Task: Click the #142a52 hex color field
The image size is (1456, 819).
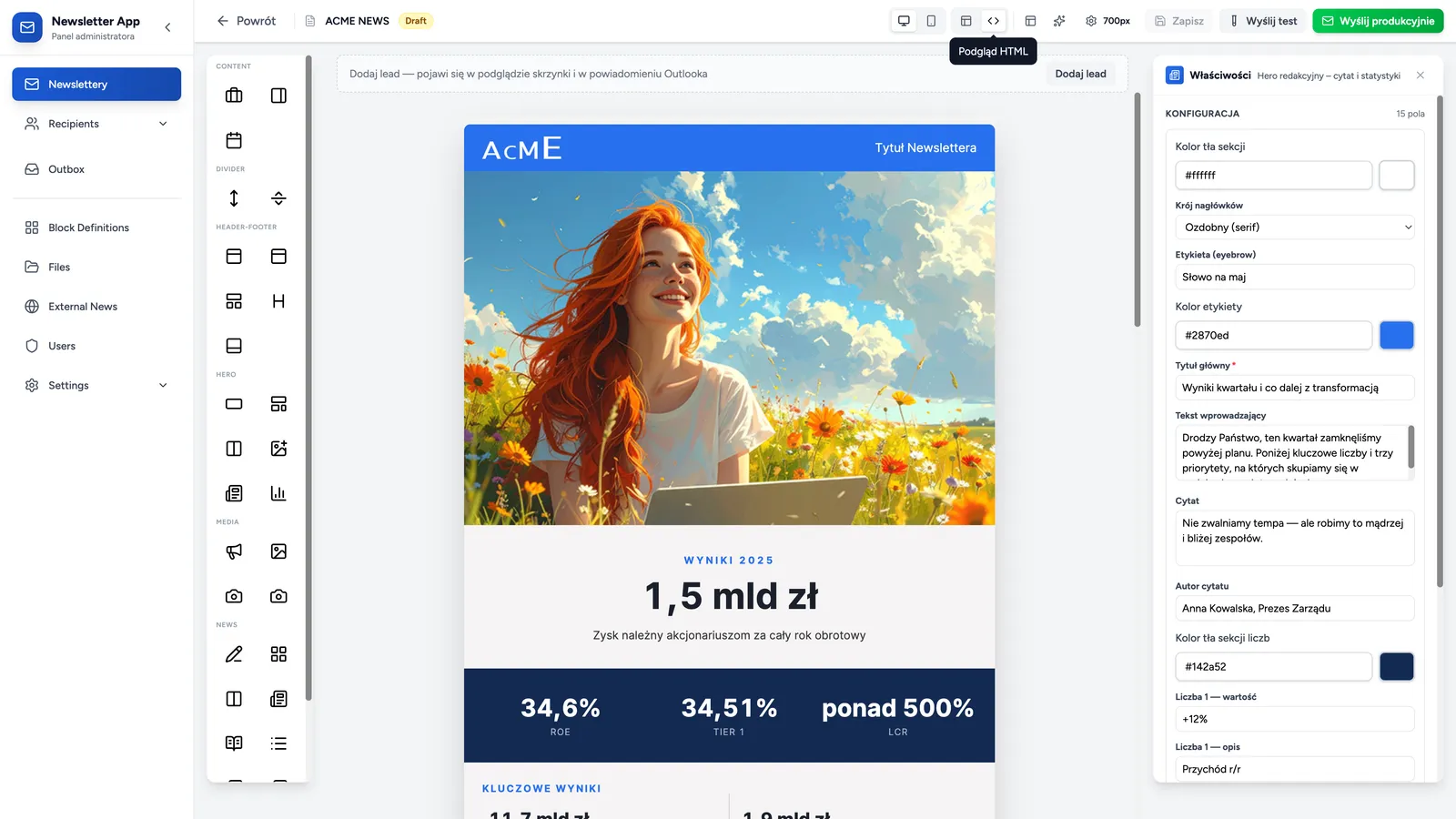Action: (1273, 666)
